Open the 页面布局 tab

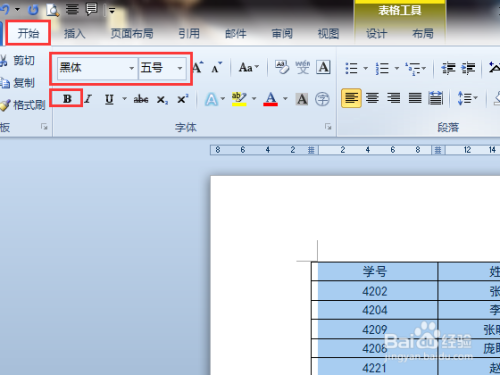(x=132, y=33)
